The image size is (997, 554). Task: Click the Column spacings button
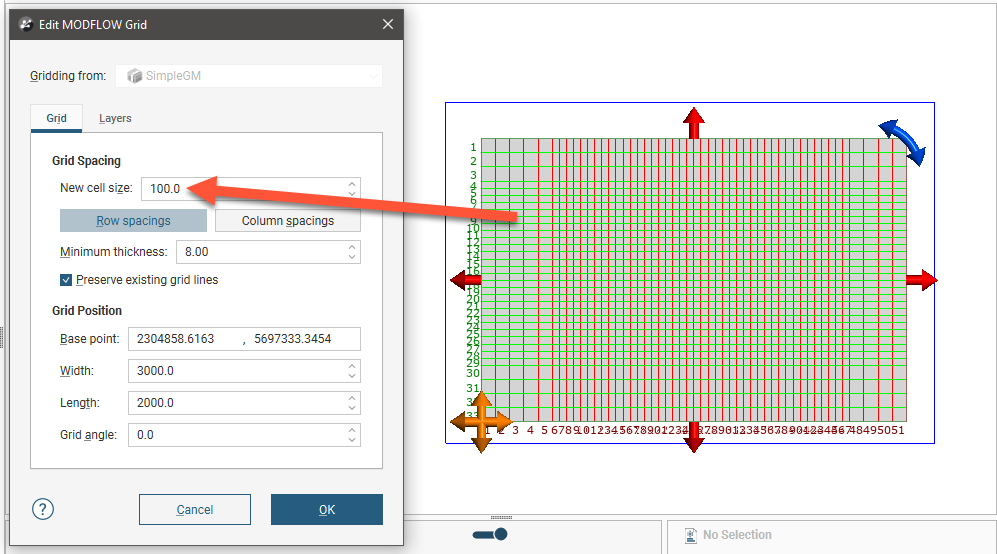[x=287, y=221]
